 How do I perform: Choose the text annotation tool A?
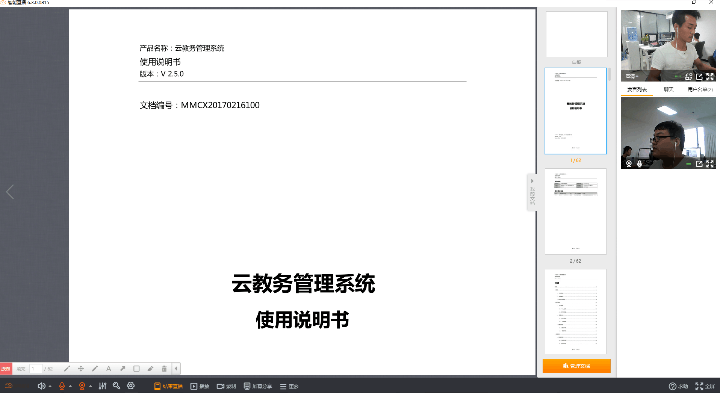(109, 369)
